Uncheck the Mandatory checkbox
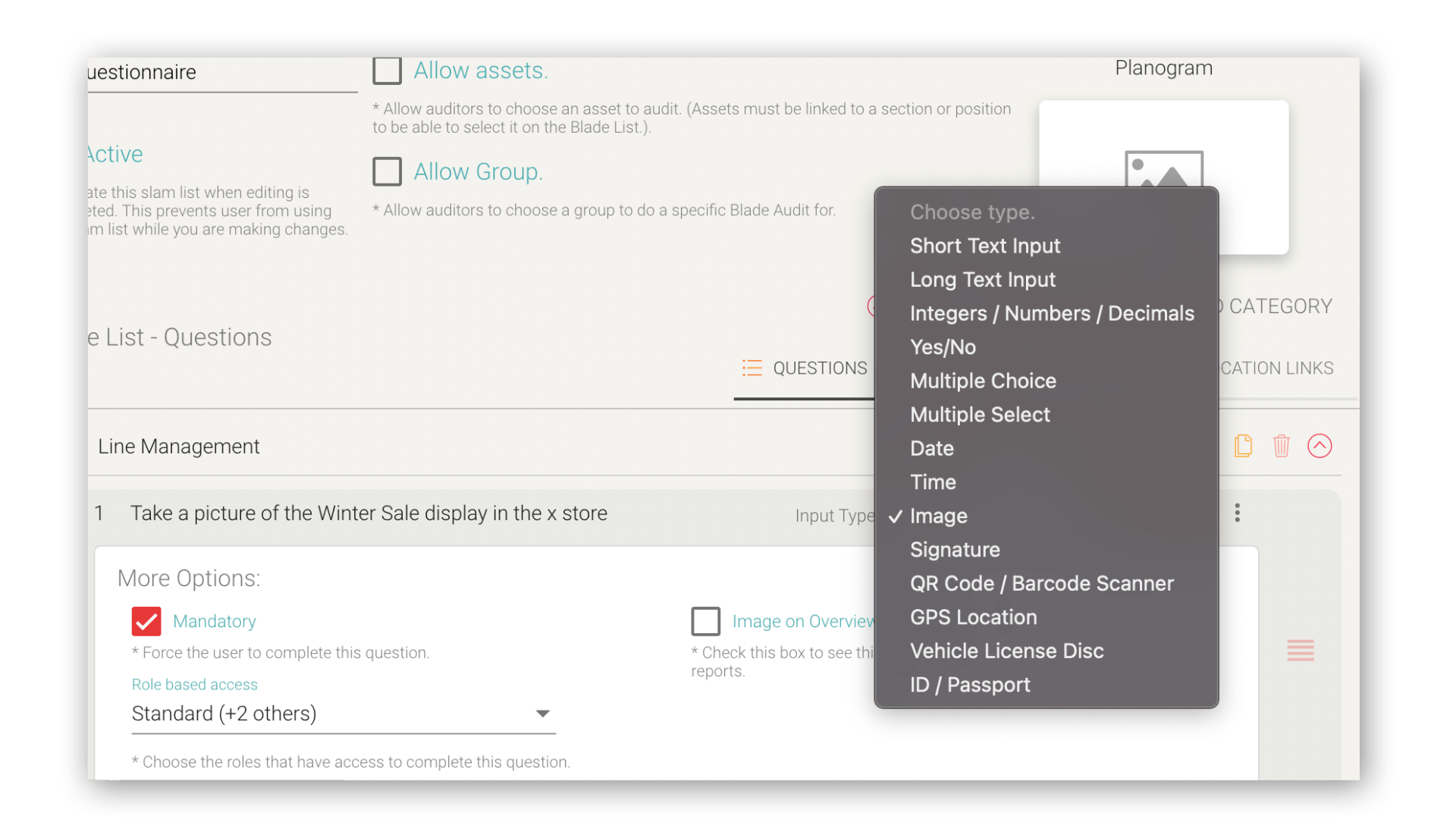 point(146,621)
